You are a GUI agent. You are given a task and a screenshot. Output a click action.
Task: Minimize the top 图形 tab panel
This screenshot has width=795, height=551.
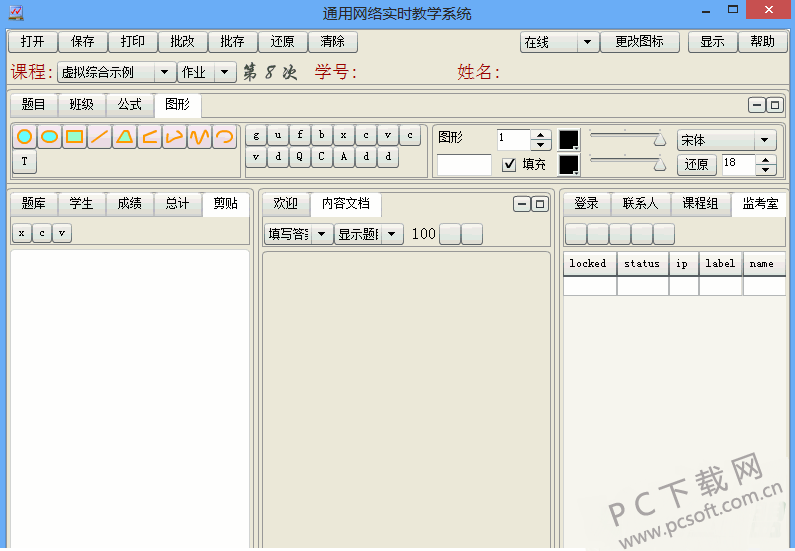point(756,105)
